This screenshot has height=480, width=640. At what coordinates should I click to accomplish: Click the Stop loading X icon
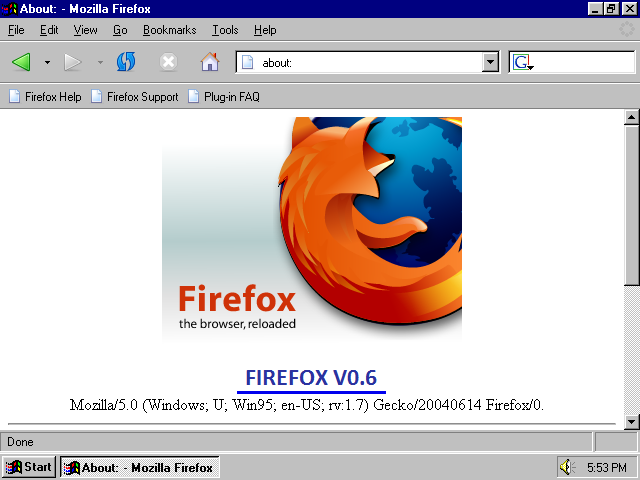point(168,62)
